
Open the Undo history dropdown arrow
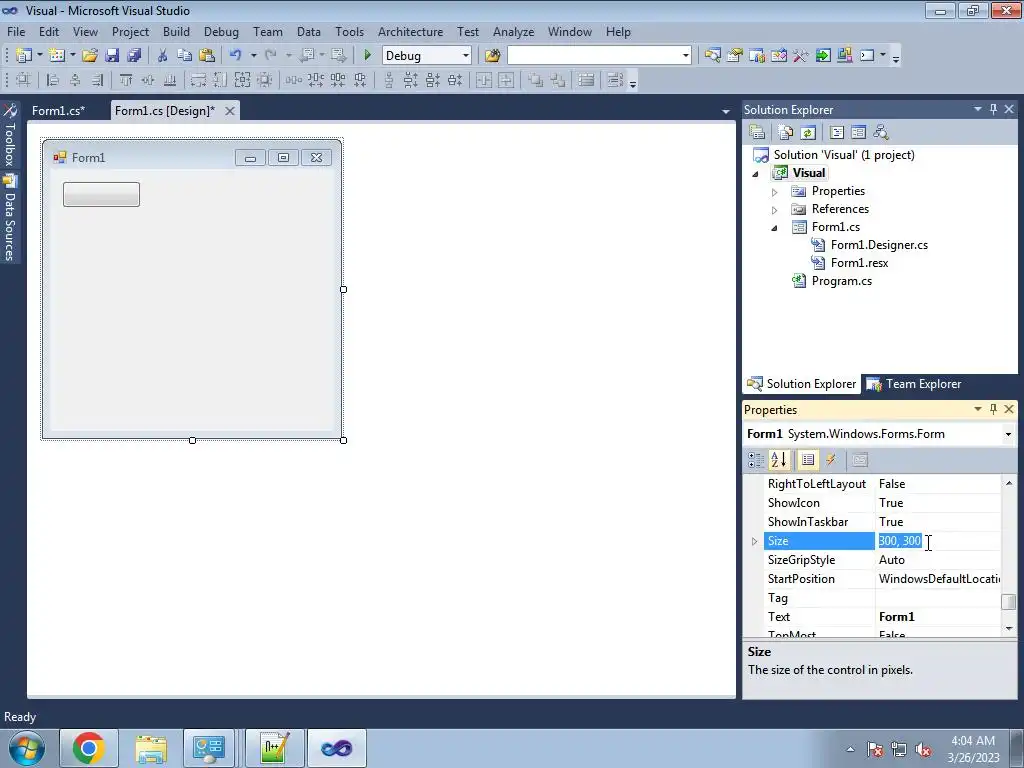pos(253,56)
